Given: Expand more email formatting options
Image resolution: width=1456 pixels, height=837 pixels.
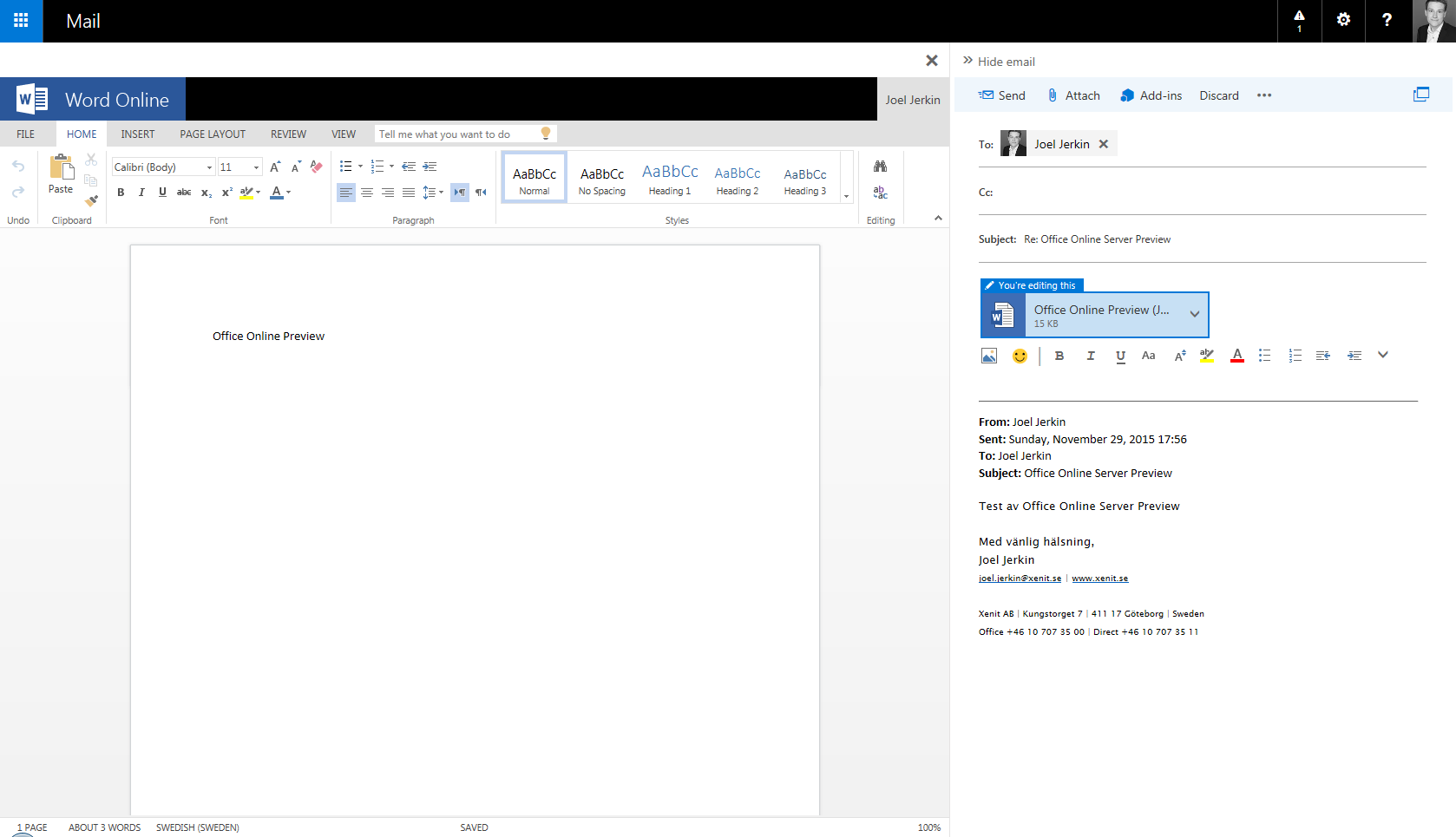Looking at the screenshot, I should coord(1383,355).
